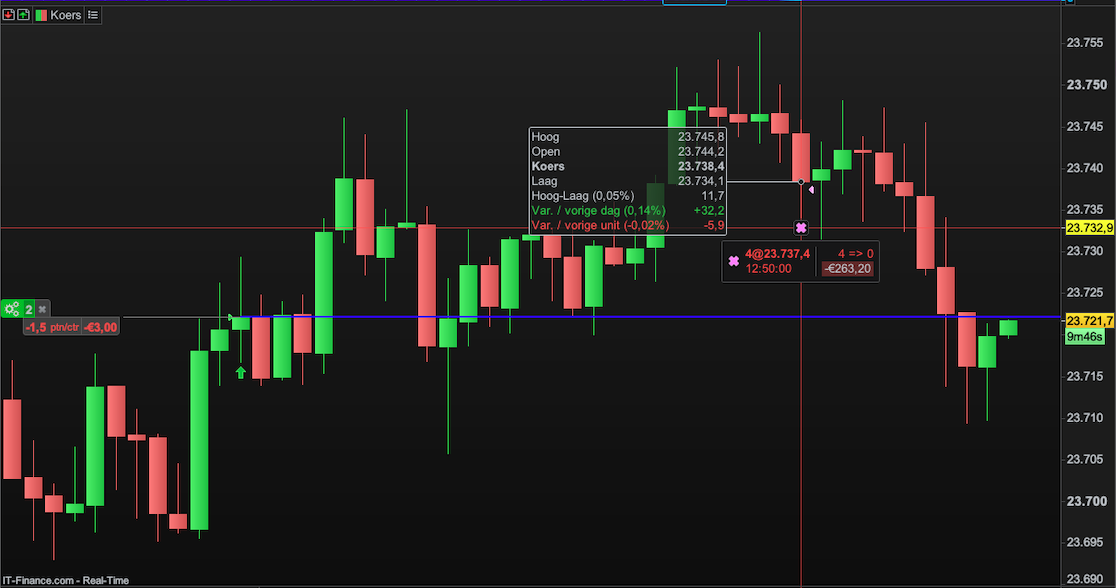Open the indicator list icon next to Koers

coord(93,14)
